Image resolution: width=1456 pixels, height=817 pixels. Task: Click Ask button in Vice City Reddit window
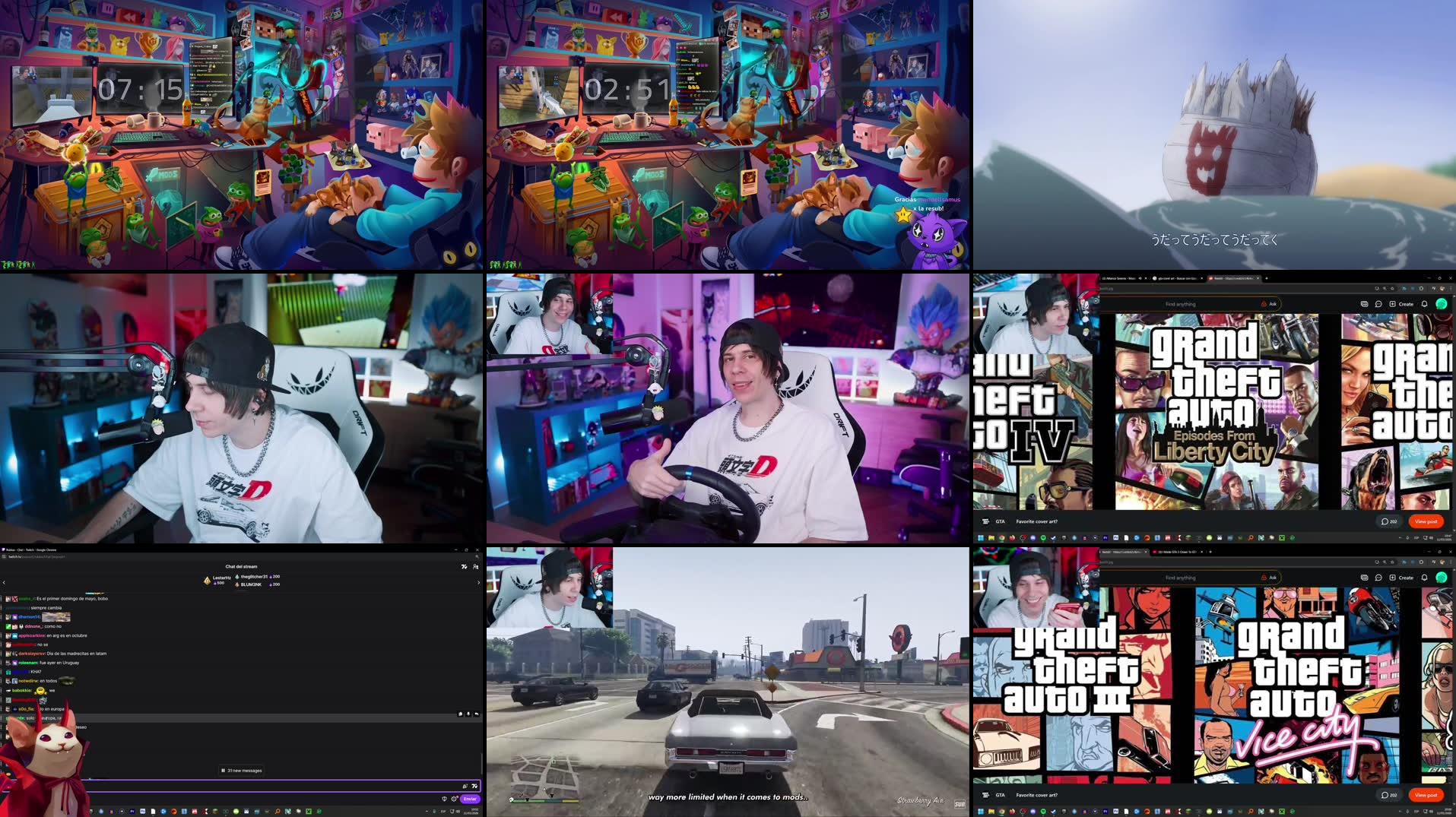[x=1270, y=578]
